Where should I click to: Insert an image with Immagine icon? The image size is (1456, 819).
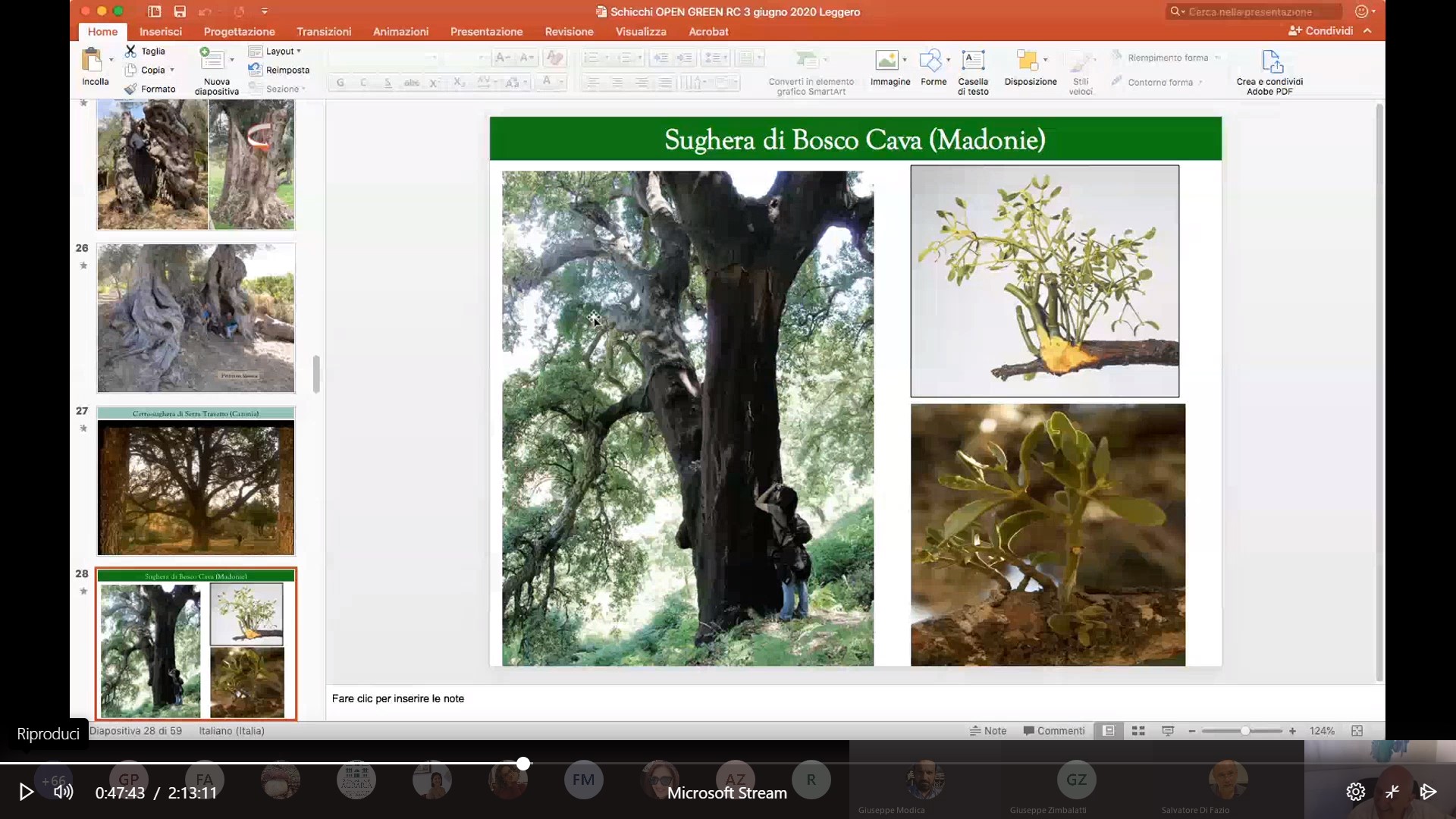pyautogui.click(x=886, y=61)
